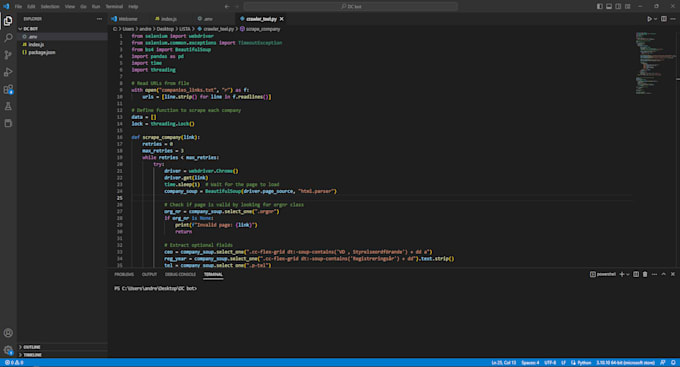Click the bottom activity bar icon below Testing
The height and width of the screenshot is (367, 680).
tap(8, 123)
